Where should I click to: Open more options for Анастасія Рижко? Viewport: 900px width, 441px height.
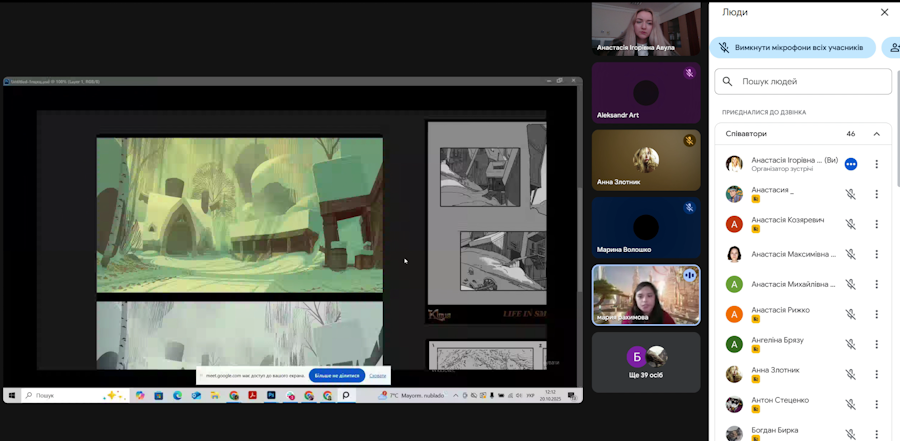pyautogui.click(x=876, y=314)
